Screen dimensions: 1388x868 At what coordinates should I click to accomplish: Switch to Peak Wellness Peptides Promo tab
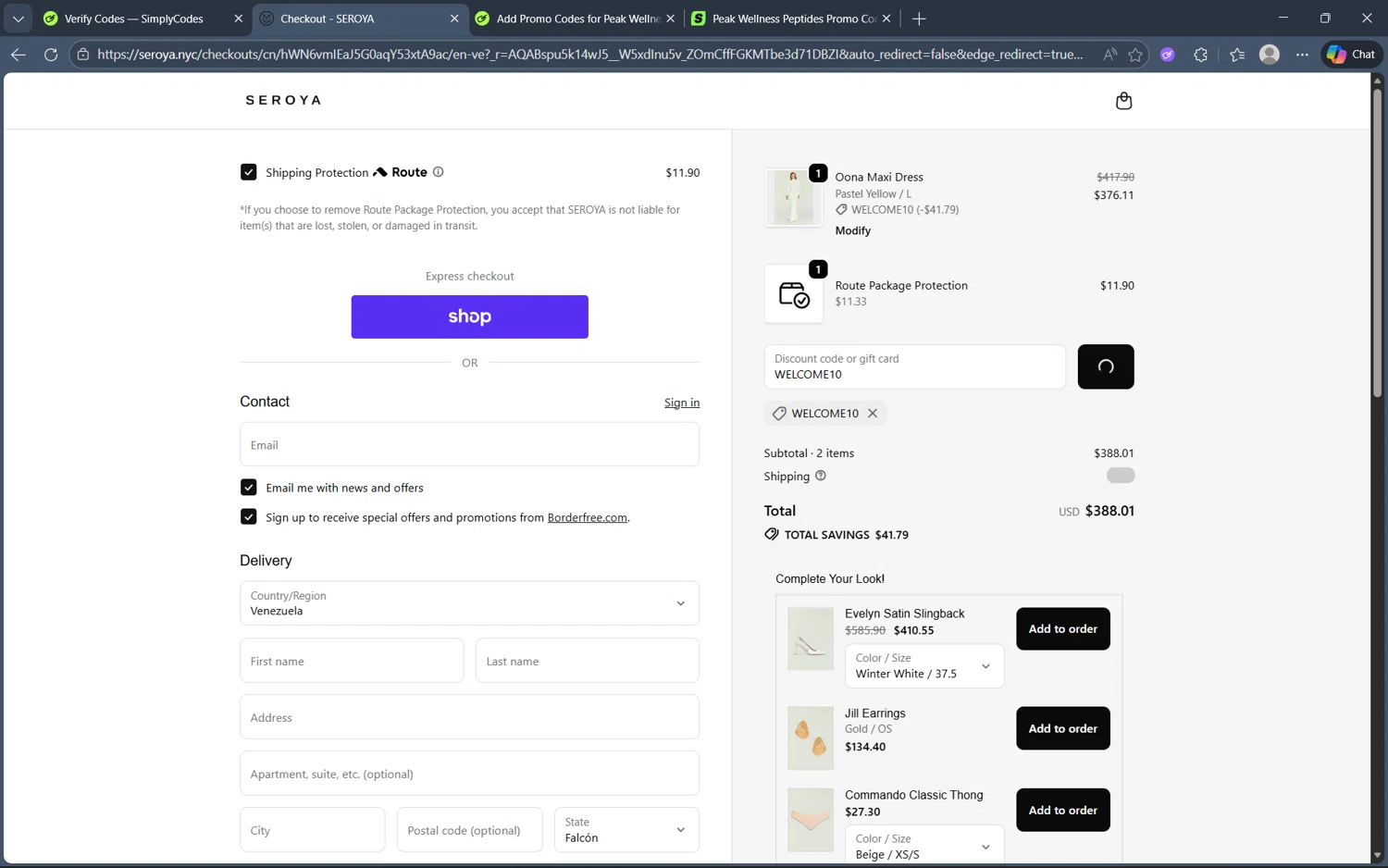[793, 19]
